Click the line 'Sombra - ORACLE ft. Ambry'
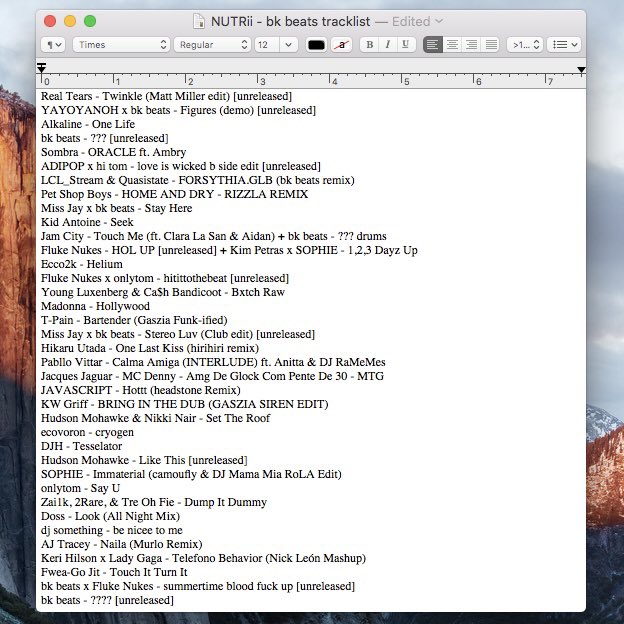 click(x=113, y=152)
